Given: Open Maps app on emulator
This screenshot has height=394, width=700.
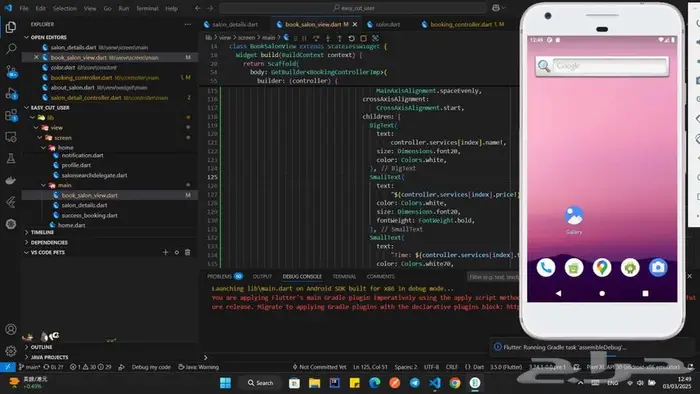Looking at the screenshot, I should (602, 268).
